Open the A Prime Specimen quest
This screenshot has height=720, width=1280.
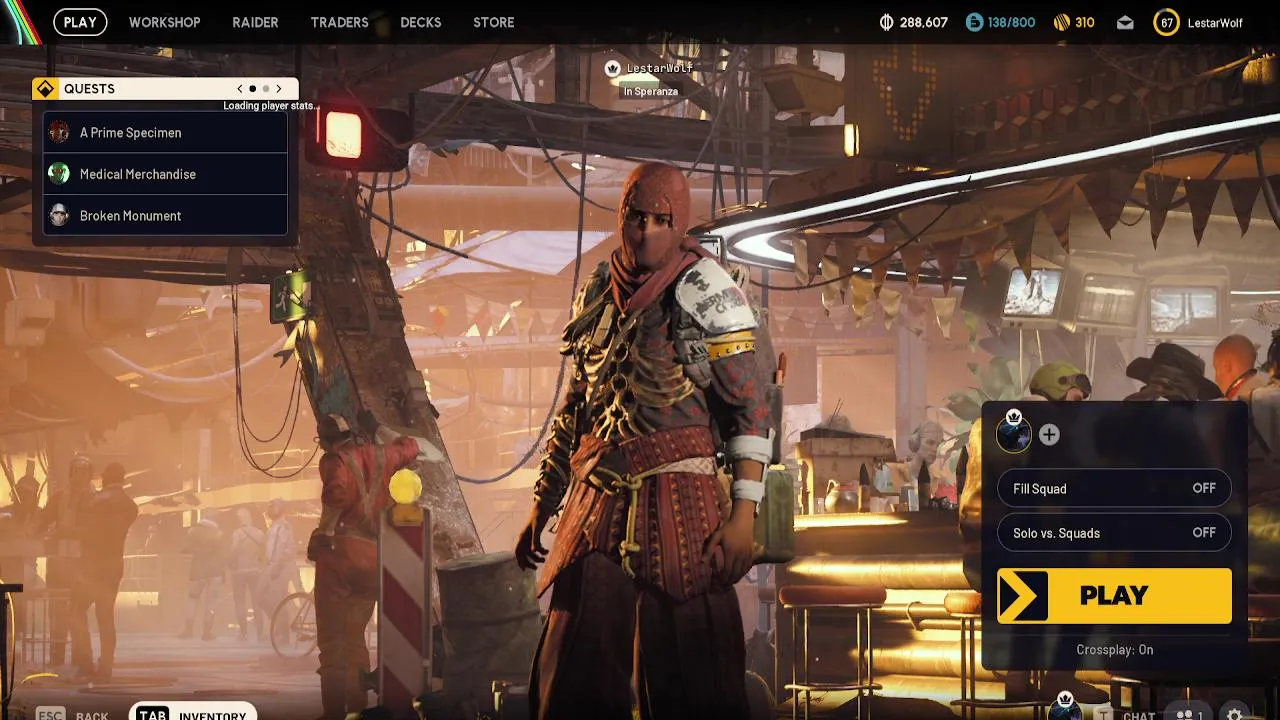166,132
